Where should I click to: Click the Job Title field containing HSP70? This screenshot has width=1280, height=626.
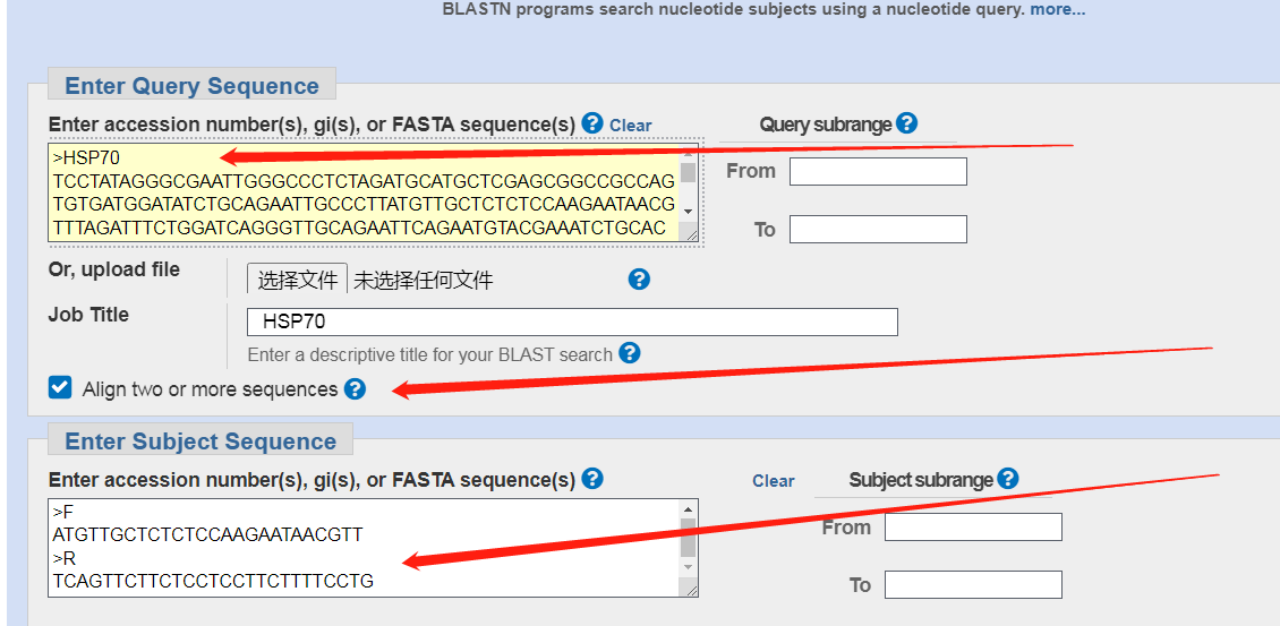coord(572,322)
